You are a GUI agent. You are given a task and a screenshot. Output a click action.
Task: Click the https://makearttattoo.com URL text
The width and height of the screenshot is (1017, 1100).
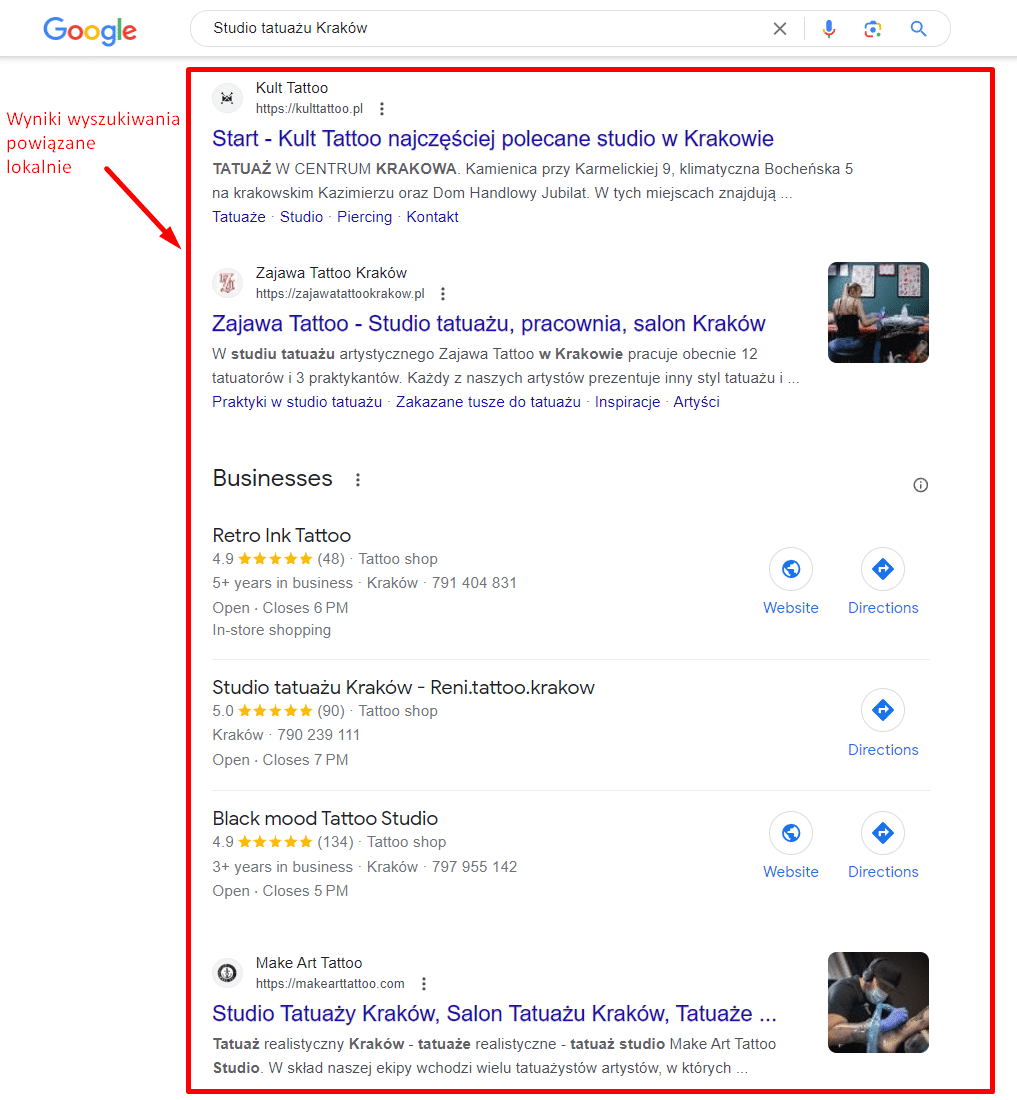[330, 984]
